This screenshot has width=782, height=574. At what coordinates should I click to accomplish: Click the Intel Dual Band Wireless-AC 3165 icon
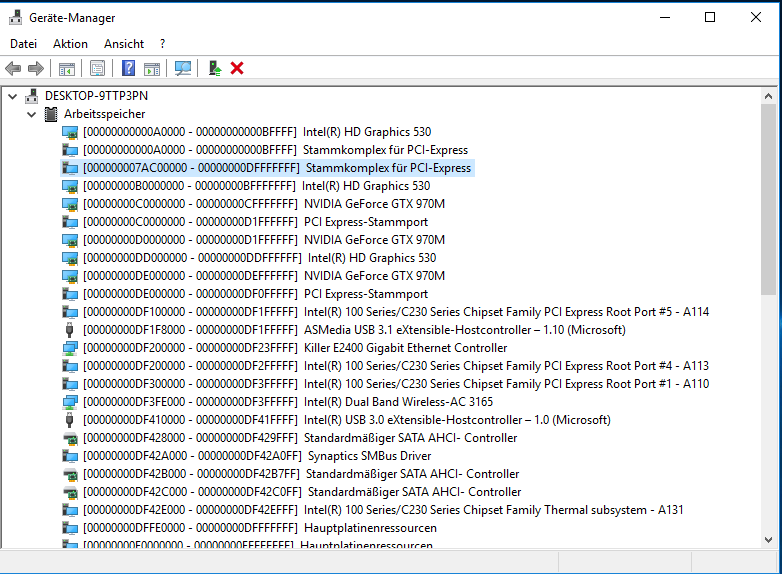tap(70, 401)
